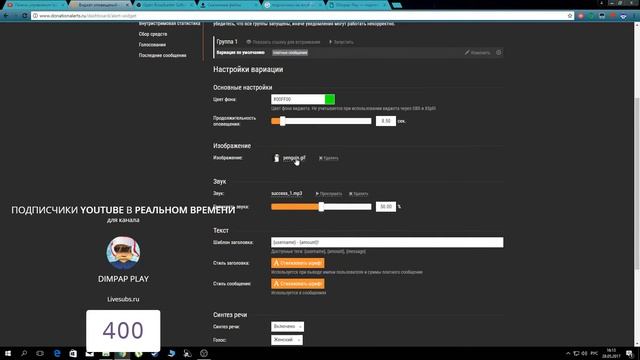Viewport: 640px width, 360px height.
Task: Open the notification center icon
Action: (x=629, y=353)
